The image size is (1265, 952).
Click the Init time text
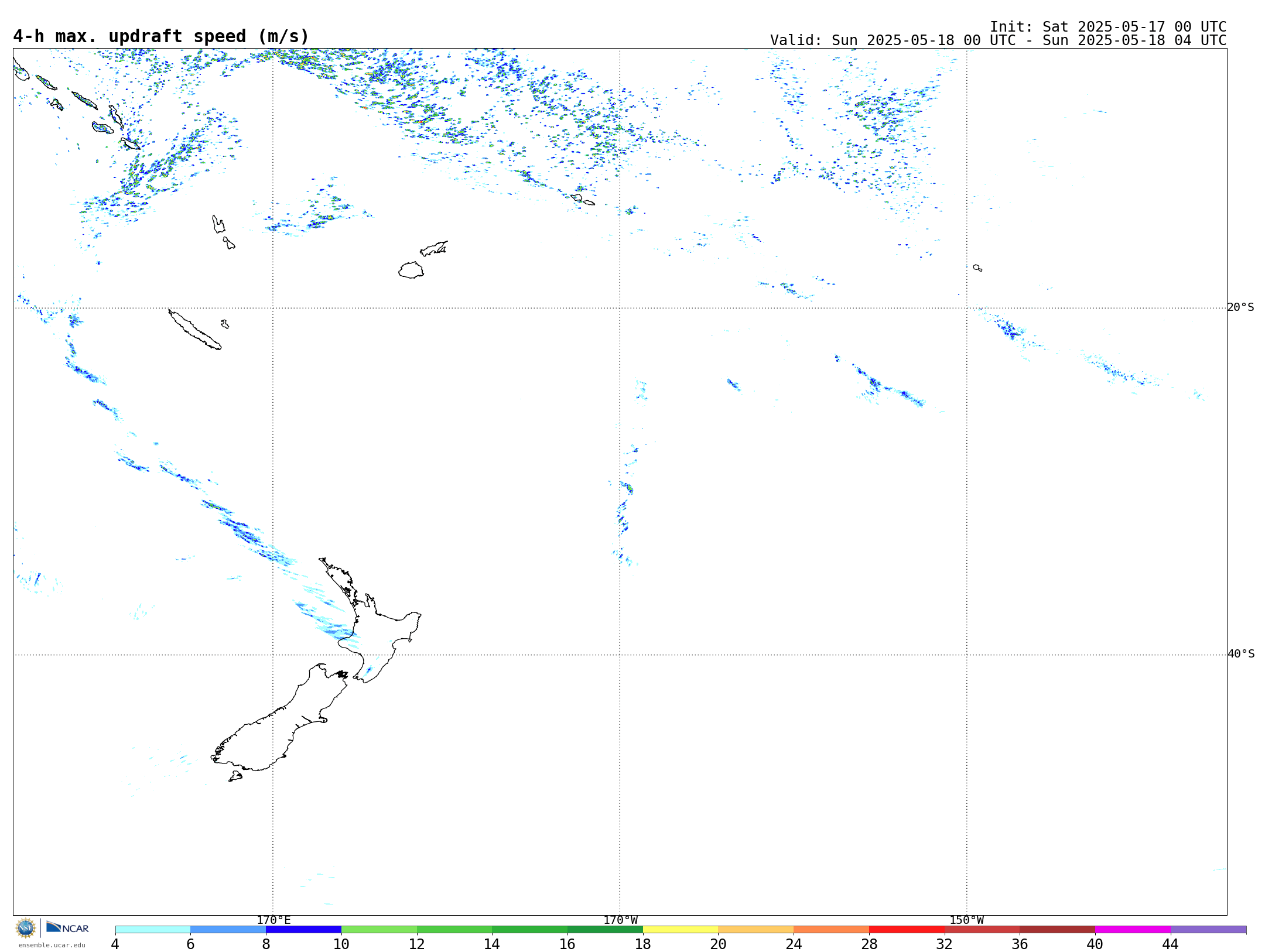(x=1107, y=27)
